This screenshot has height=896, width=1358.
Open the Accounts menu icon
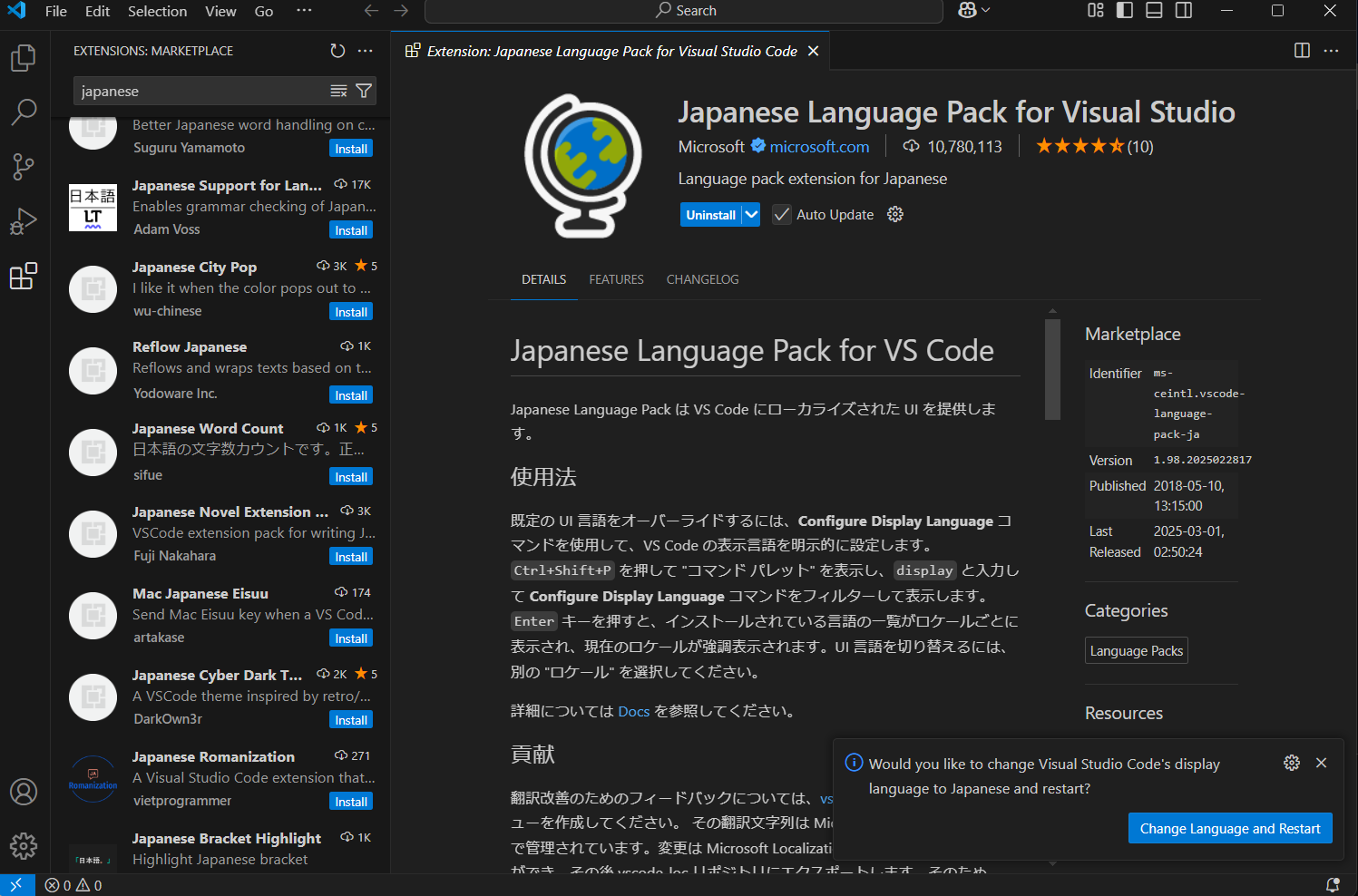(x=24, y=792)
